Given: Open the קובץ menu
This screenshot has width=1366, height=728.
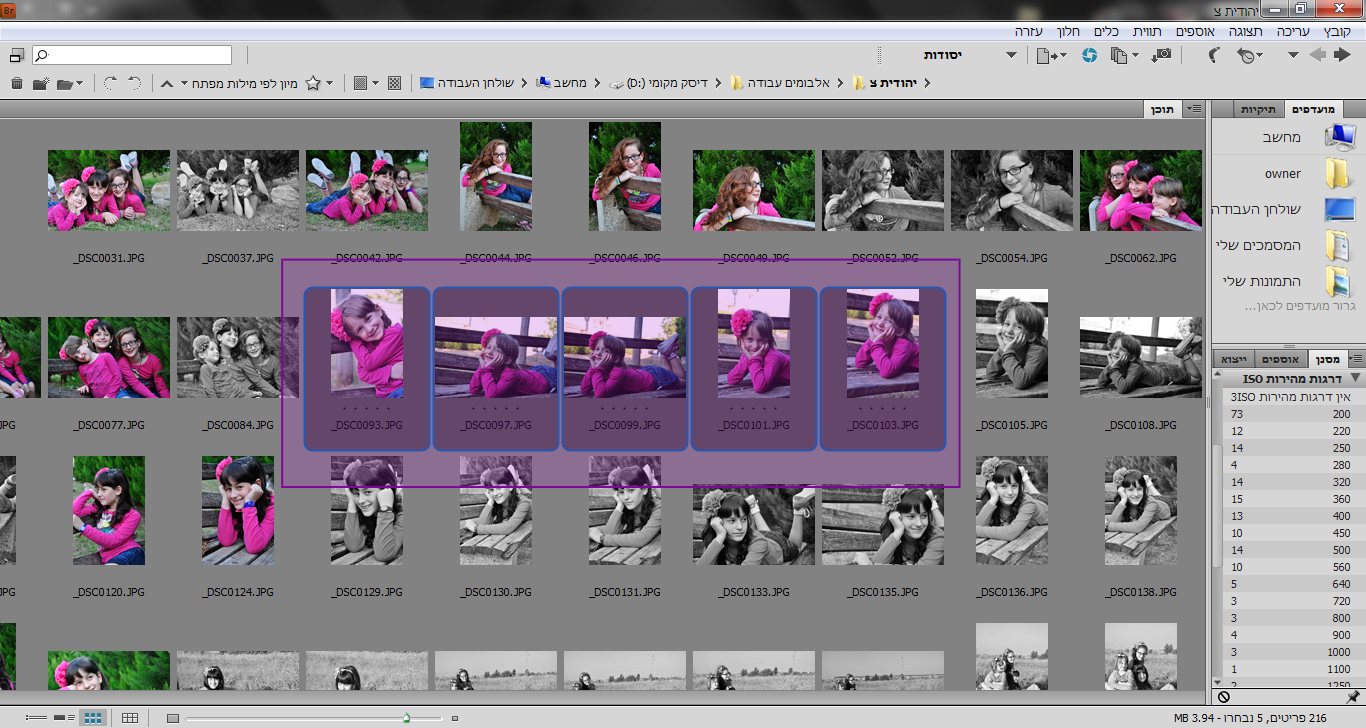Looking at the screenshot, I should point(1337,32).
